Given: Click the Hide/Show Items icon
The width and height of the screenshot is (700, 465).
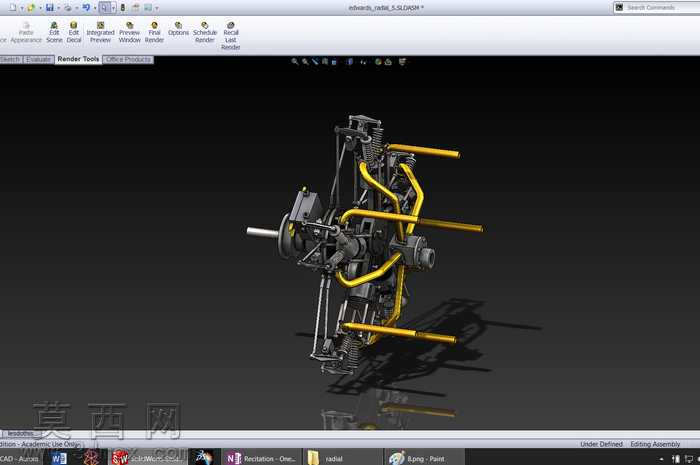Looking at the screenshot, I should coord(363,62).
